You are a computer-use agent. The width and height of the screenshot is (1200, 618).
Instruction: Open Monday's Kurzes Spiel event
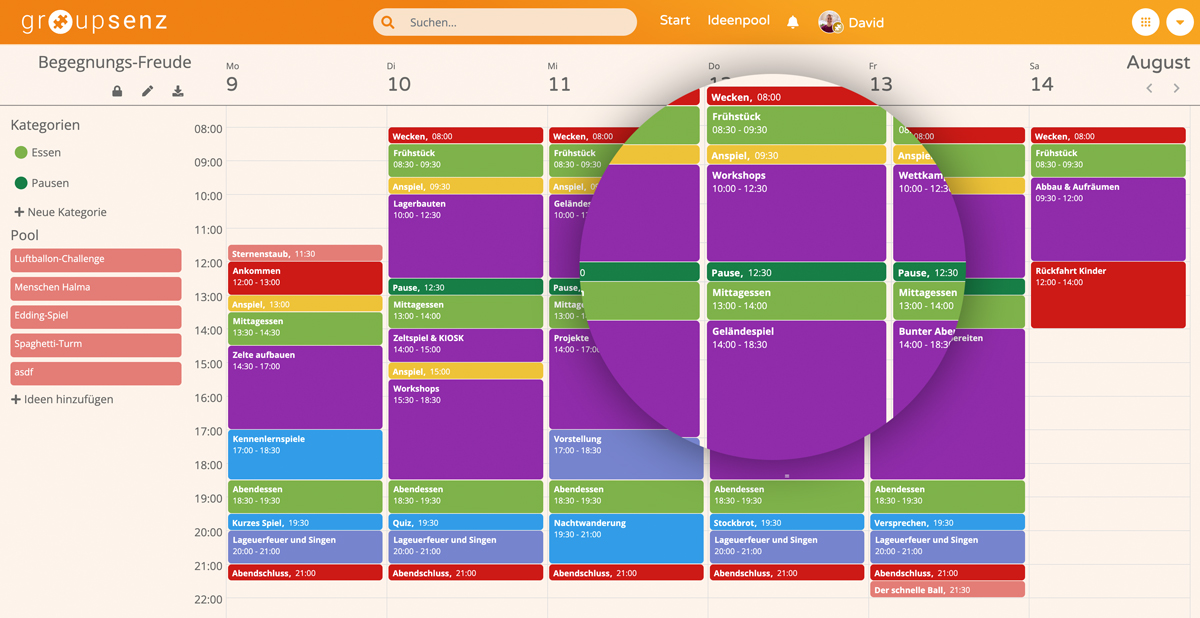(x=305, y=522)
